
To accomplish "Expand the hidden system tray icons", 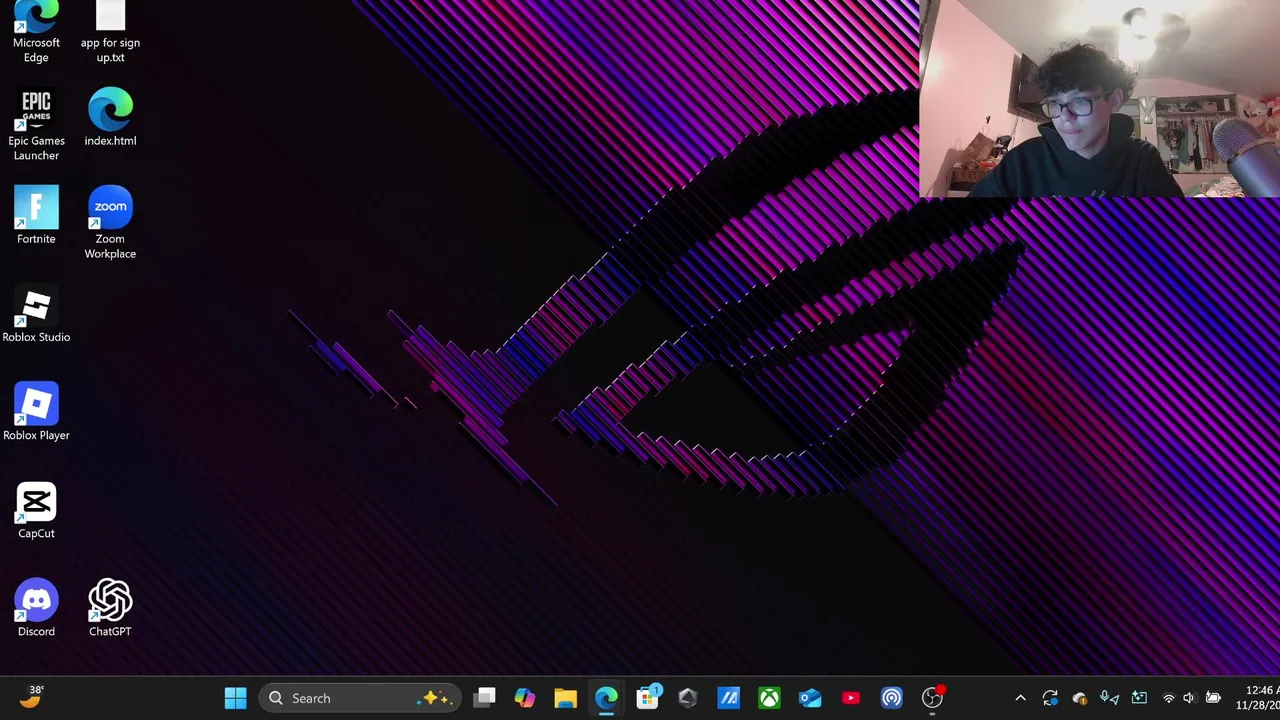I will click(1020, 698).
